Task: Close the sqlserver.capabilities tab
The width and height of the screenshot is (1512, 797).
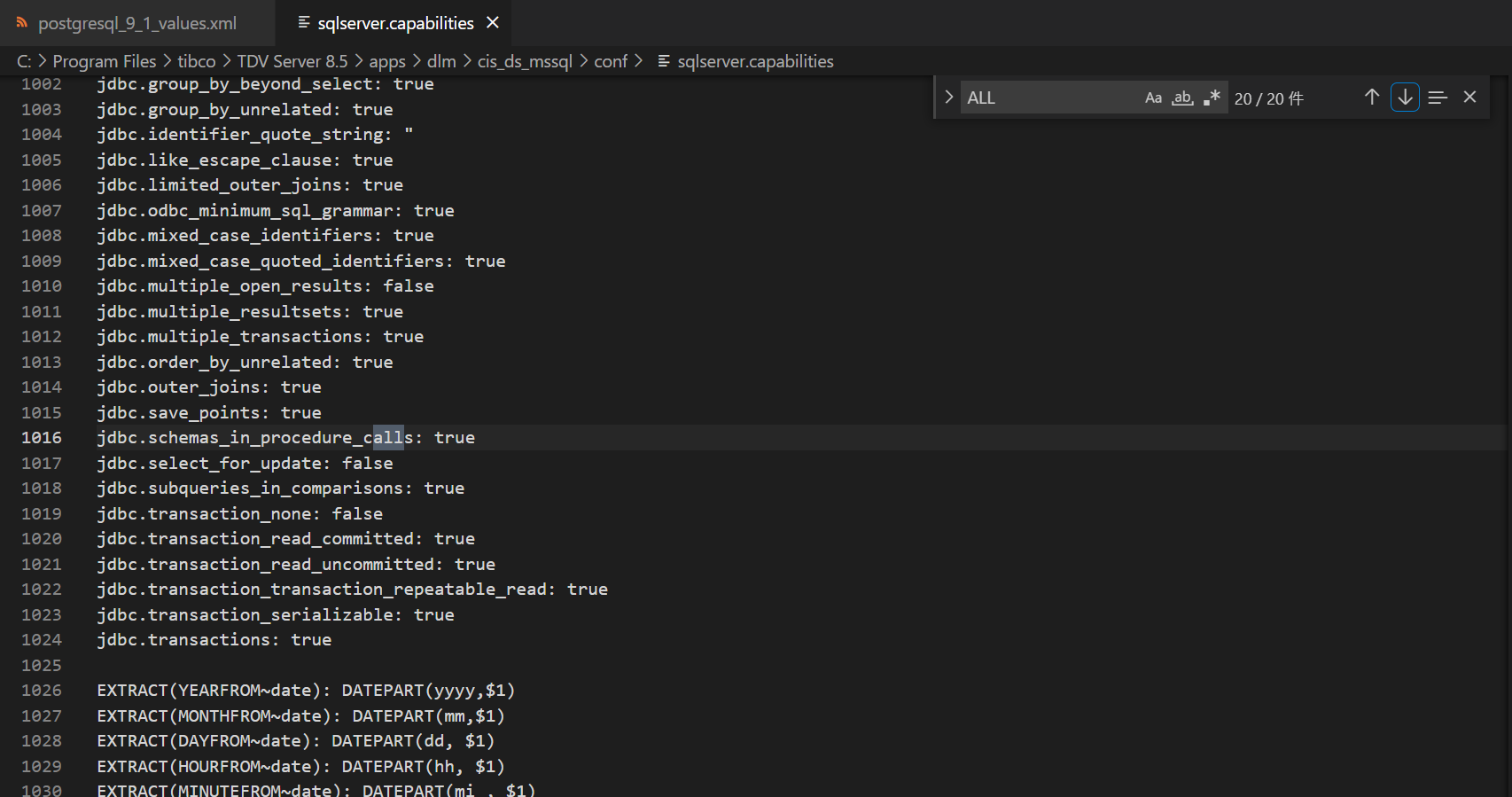Action: click(x=493, y=23)
